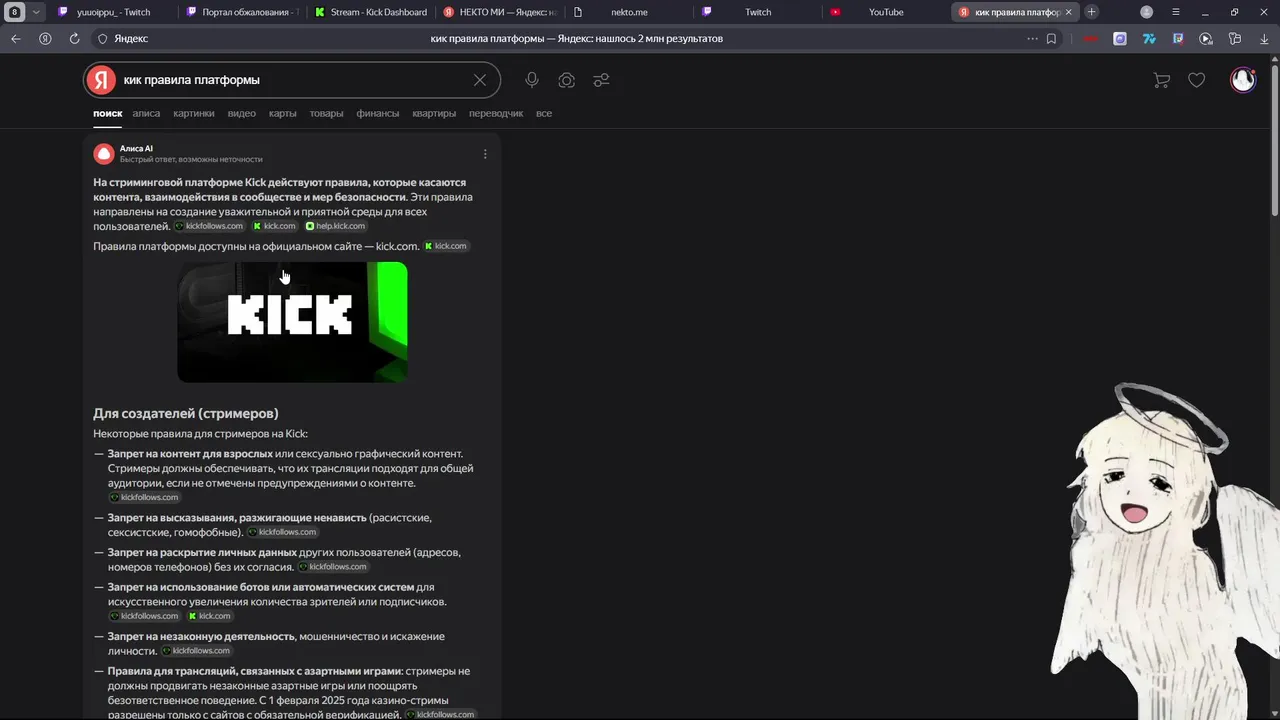This screenshot has height=720, width=1280.
Task: Select the финансы search category
Action: [378, 114]
